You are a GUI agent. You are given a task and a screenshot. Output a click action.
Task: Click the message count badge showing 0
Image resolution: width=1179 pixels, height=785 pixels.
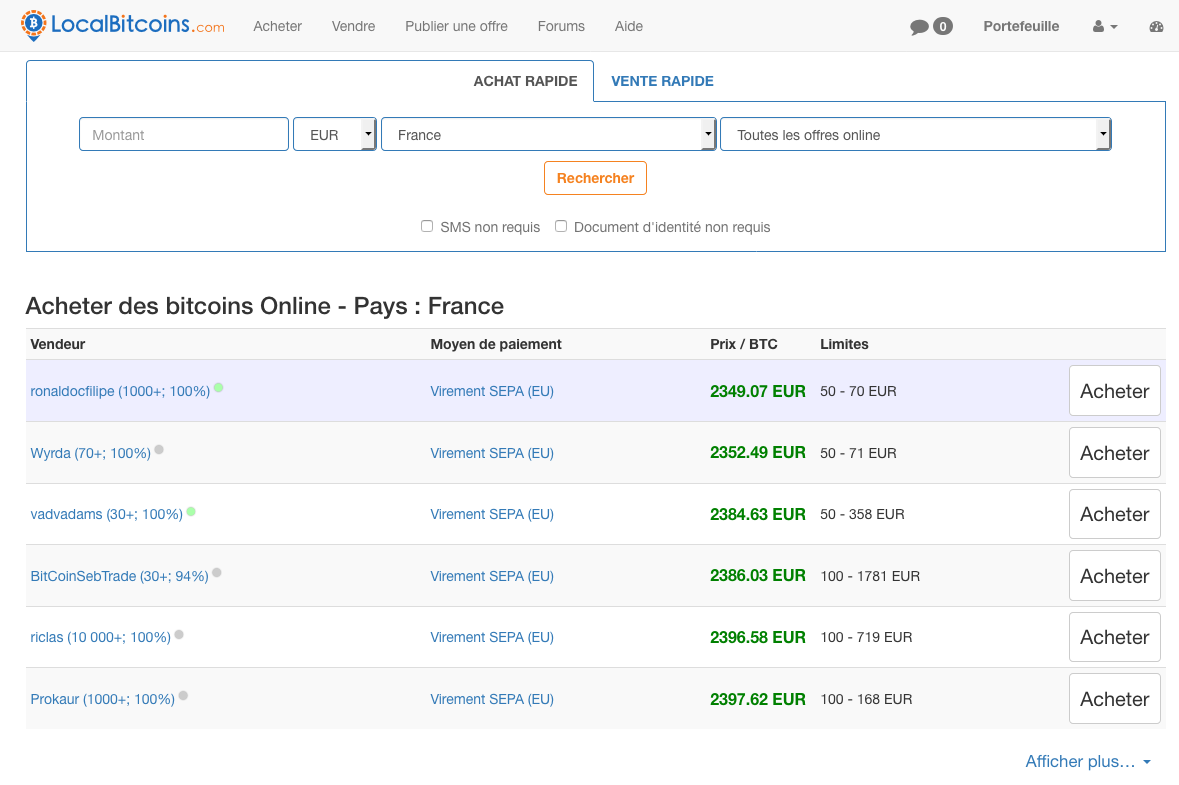click(943, 26)
